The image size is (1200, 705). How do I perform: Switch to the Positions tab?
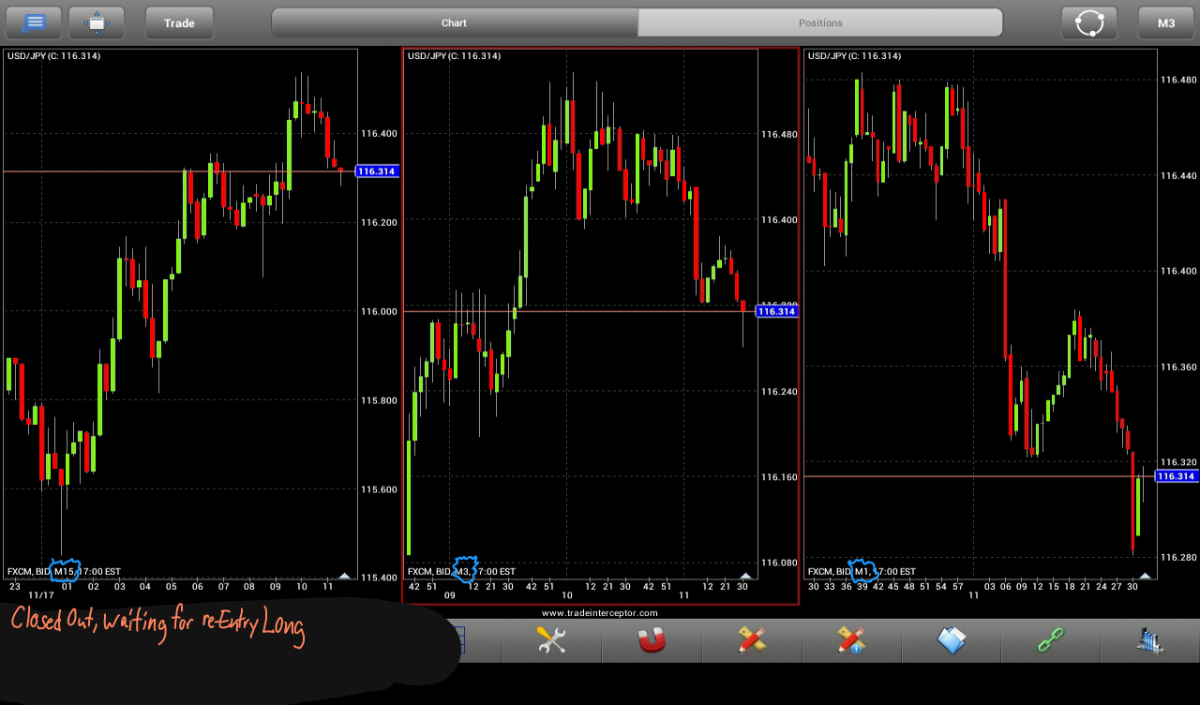(820, 22)
